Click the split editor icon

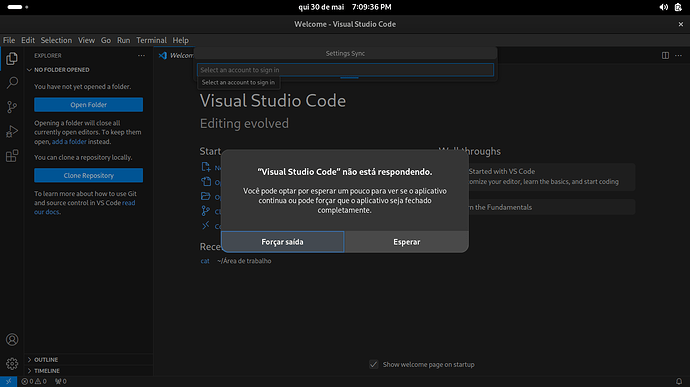click(665, 55)
